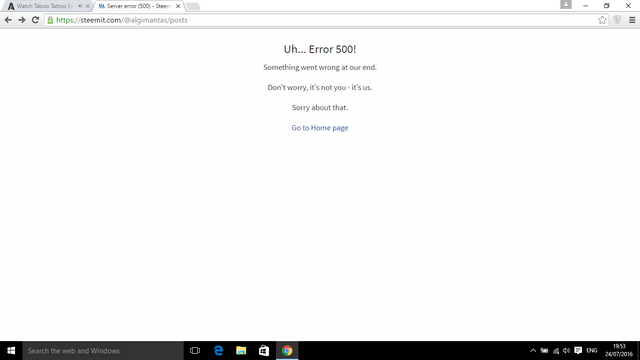
Task: Restore down the Chrome window
Action: click(x=607, y=6)
